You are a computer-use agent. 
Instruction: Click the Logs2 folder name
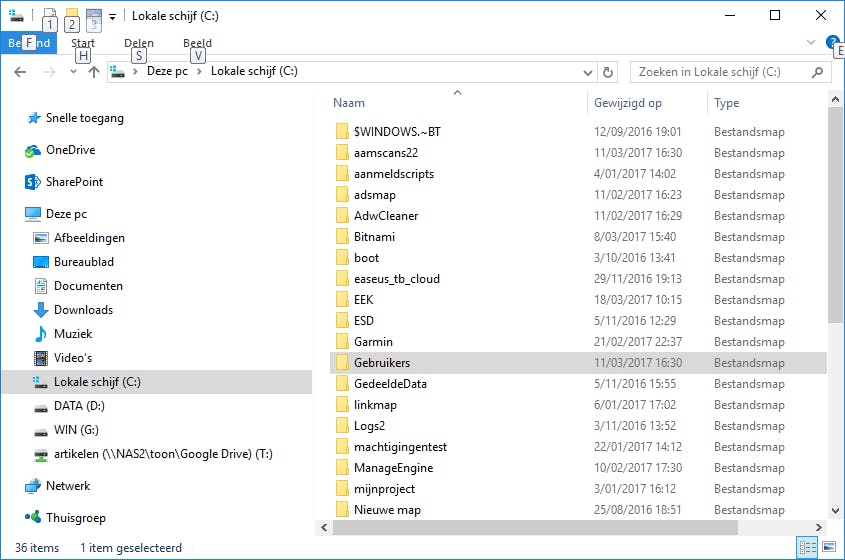[x=369, y=426]
